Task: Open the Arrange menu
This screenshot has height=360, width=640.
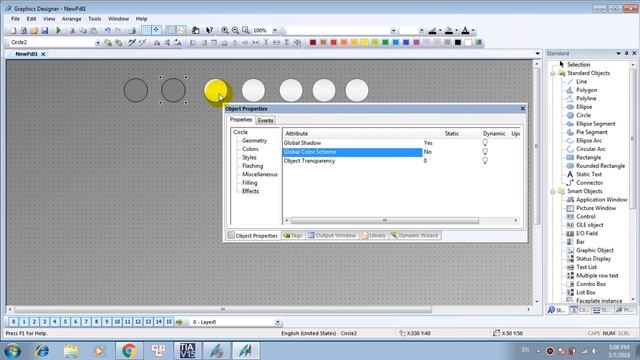Action: click(x=71, y=19)
